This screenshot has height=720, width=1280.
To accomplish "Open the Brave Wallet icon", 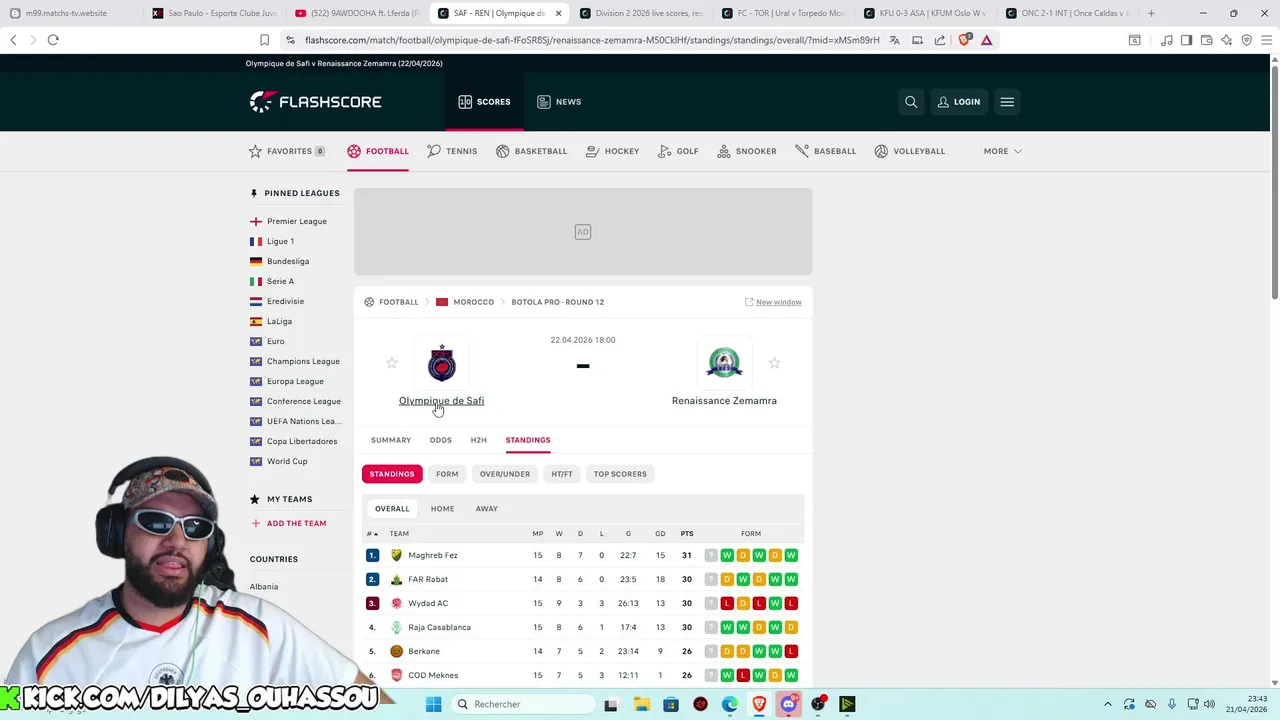I will 1206,40.
